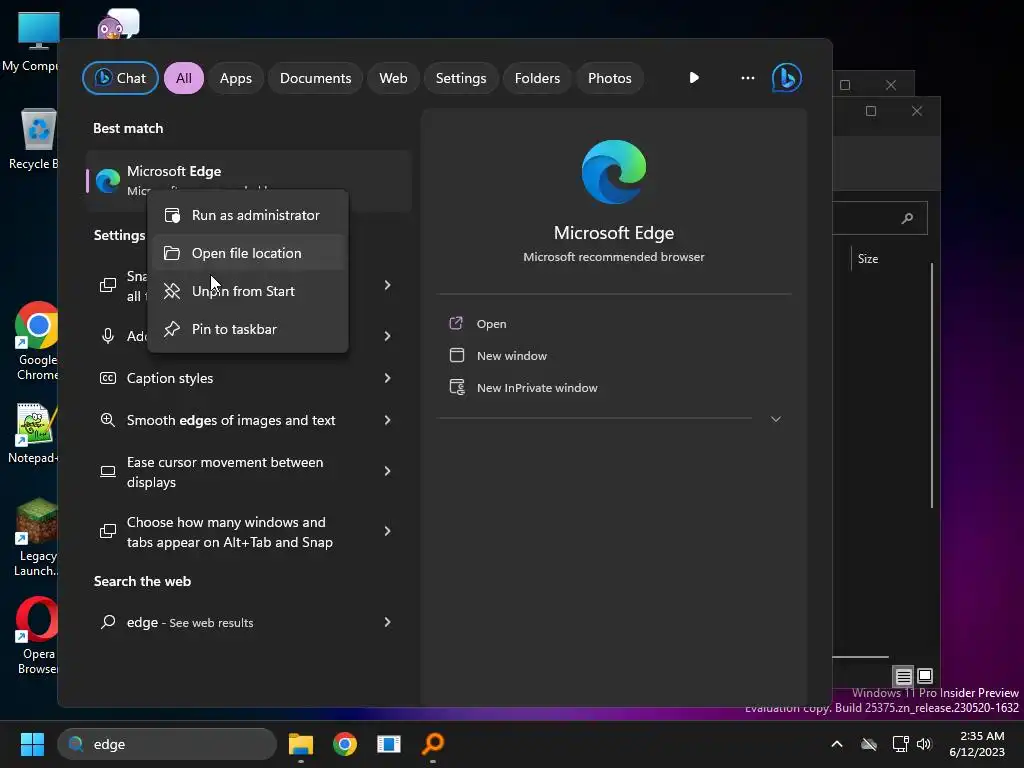1024x768 pixels.
Task: Choose Pin to taskbar in context menu
Action: [x=248, y=329]
